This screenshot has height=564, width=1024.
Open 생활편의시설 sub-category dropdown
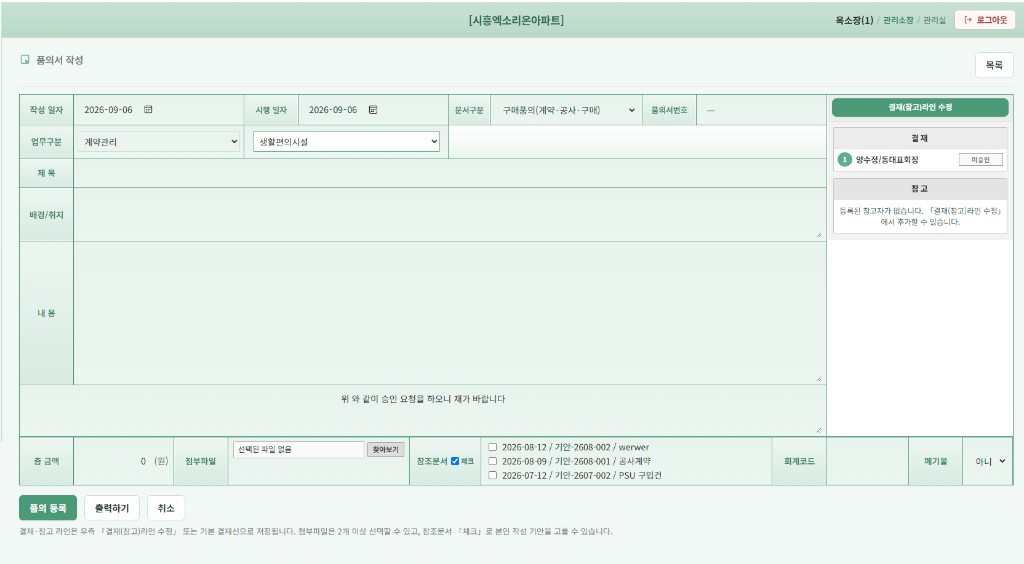(x=346, y=142)
